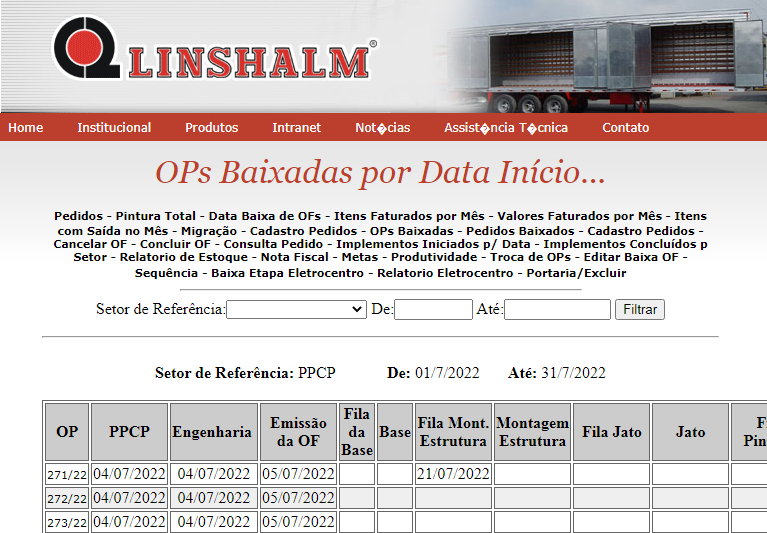Click the PPCP date cell for OP 271/22
This screenshot has width=767, height=533.
[129, 474]
